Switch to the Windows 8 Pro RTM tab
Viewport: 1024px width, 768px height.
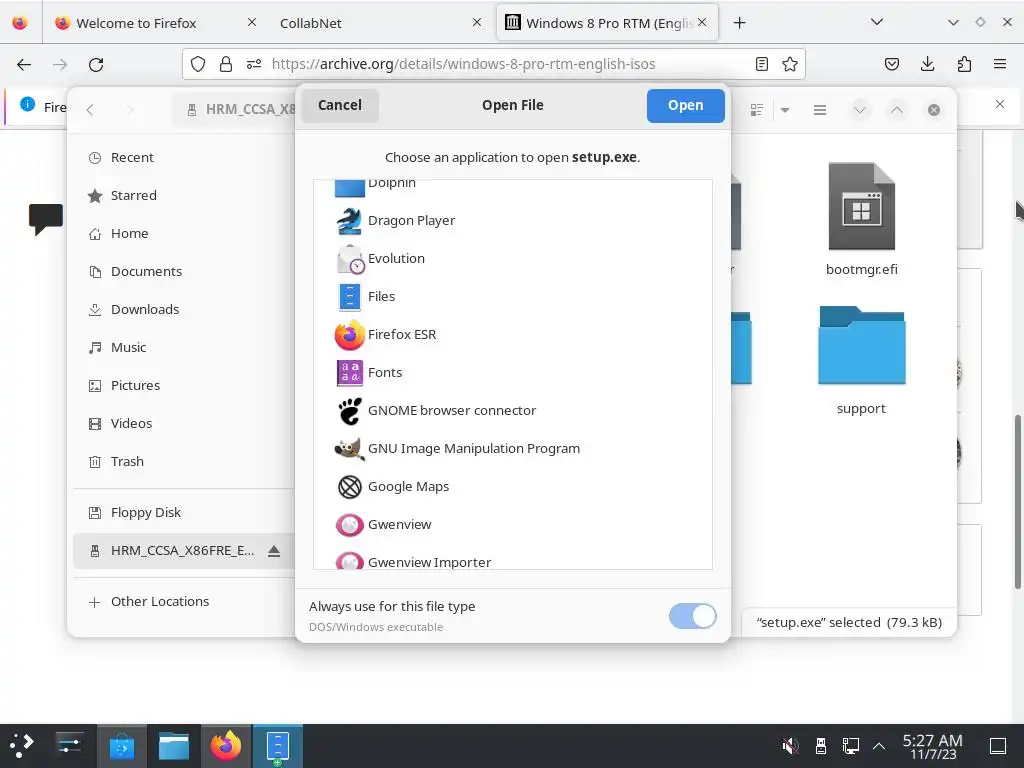(x=607, y=23)
